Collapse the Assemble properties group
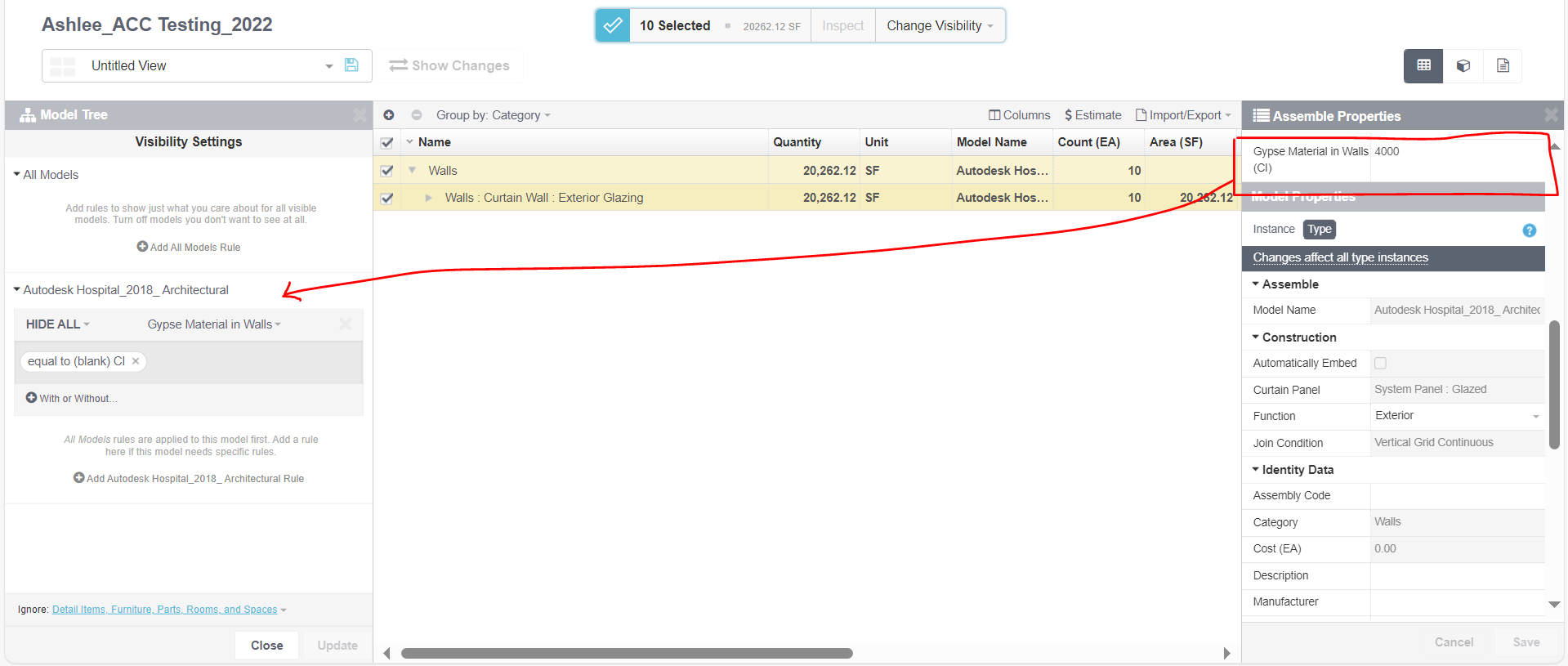The width and height of the screenshot is (1568, 666). (x=1256, y=284)
